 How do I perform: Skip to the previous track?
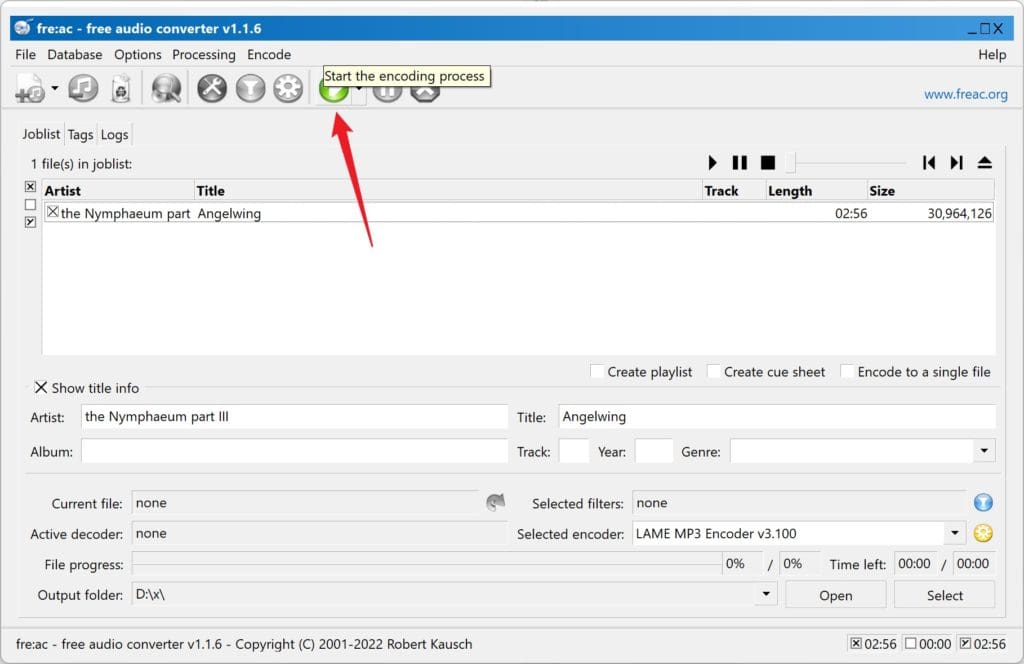929,163
